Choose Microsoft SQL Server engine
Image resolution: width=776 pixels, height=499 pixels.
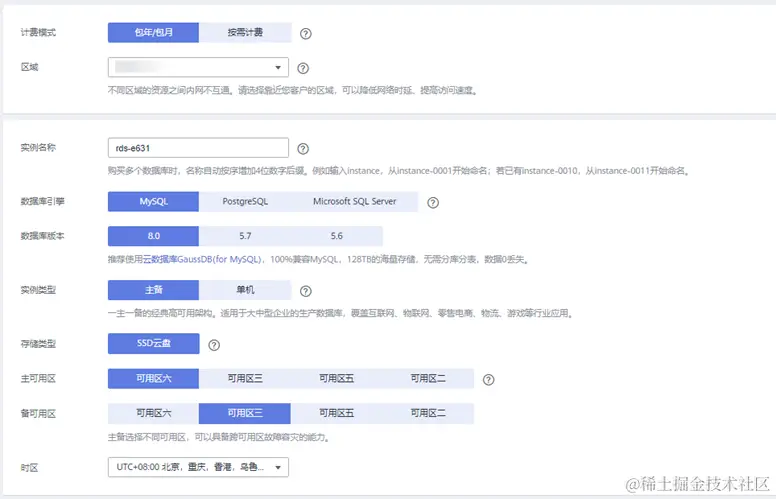pos(355,201)
